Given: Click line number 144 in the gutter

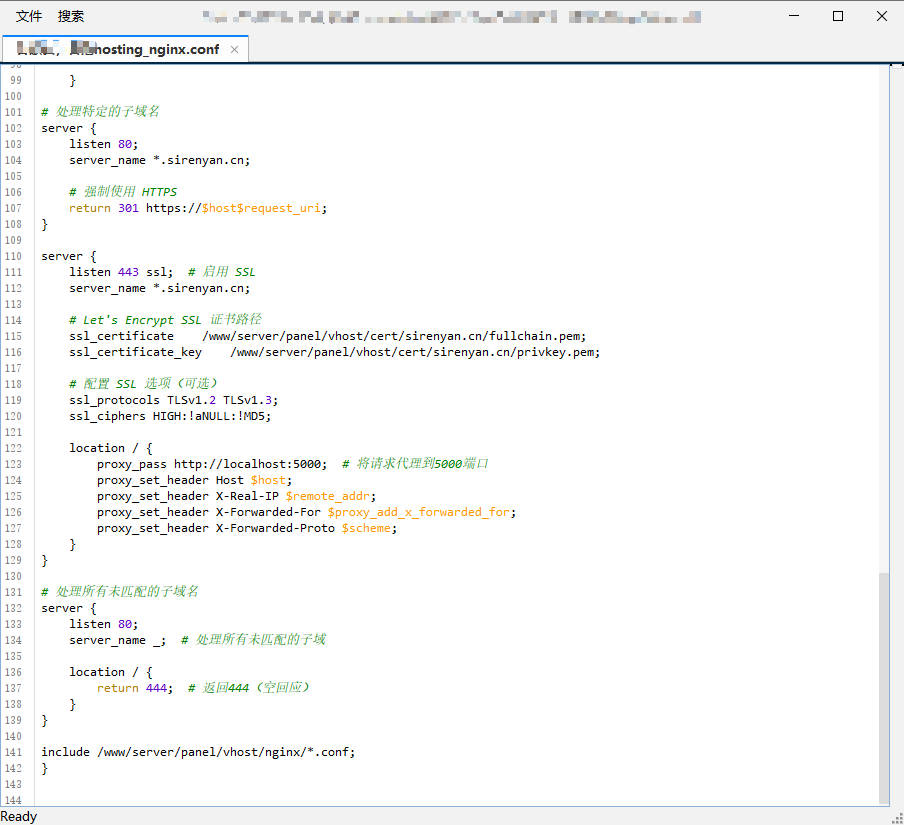Looking at the screenshot, I should pos(13,800).
